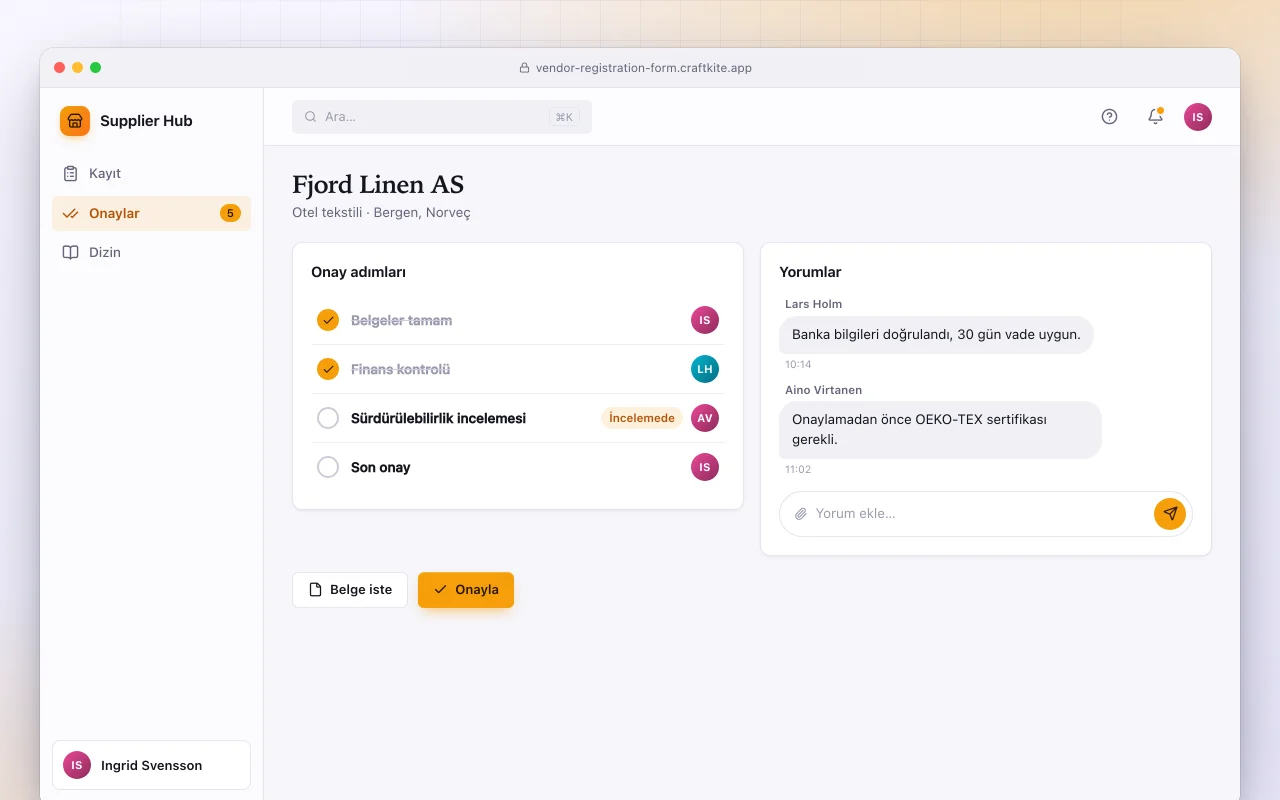
Task: Open Kayıt in the sidebar
Action: 151,174
